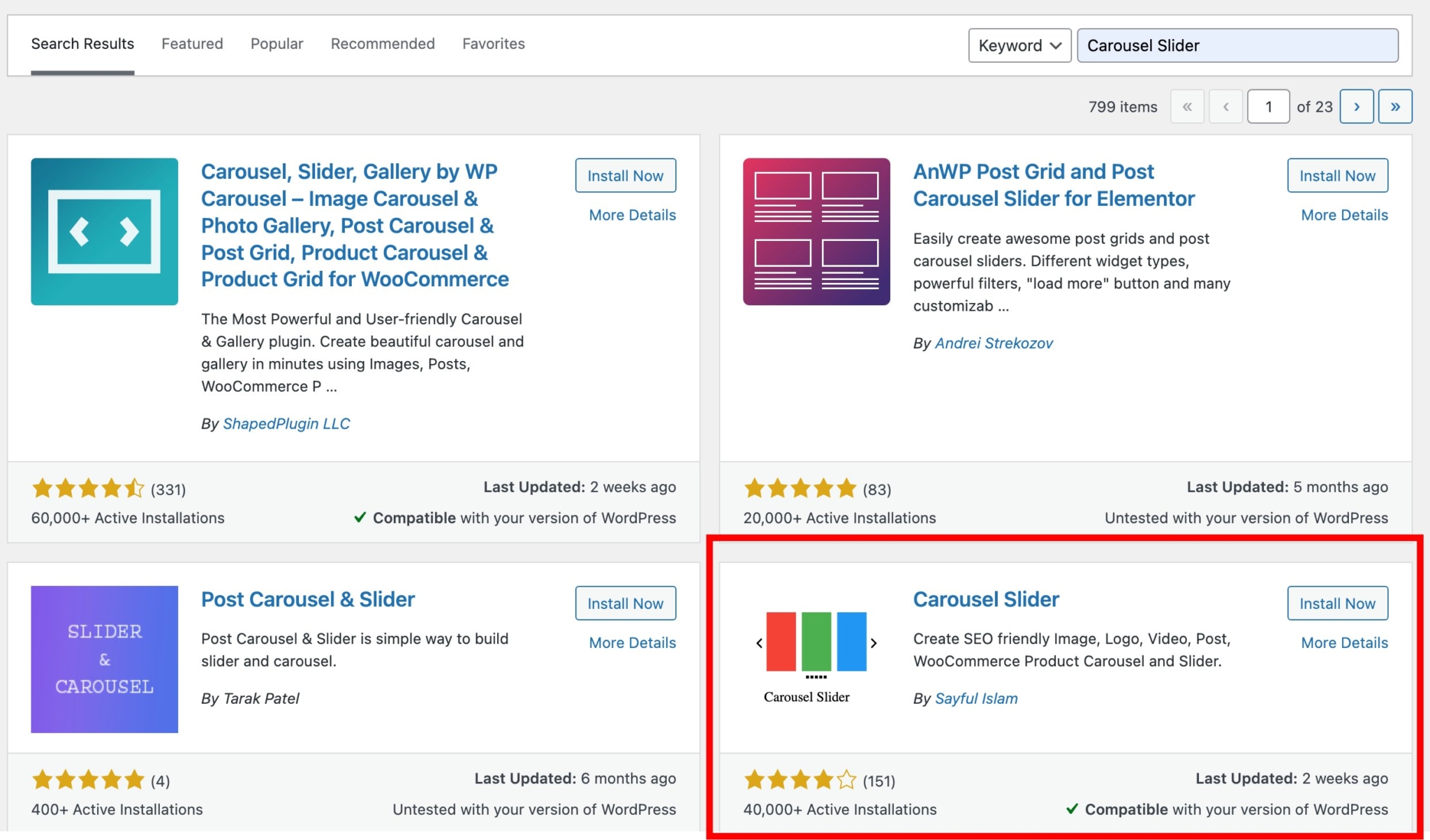Jump to the last results page
The height and width of the screenshot is (840, 1430).
1395,107
